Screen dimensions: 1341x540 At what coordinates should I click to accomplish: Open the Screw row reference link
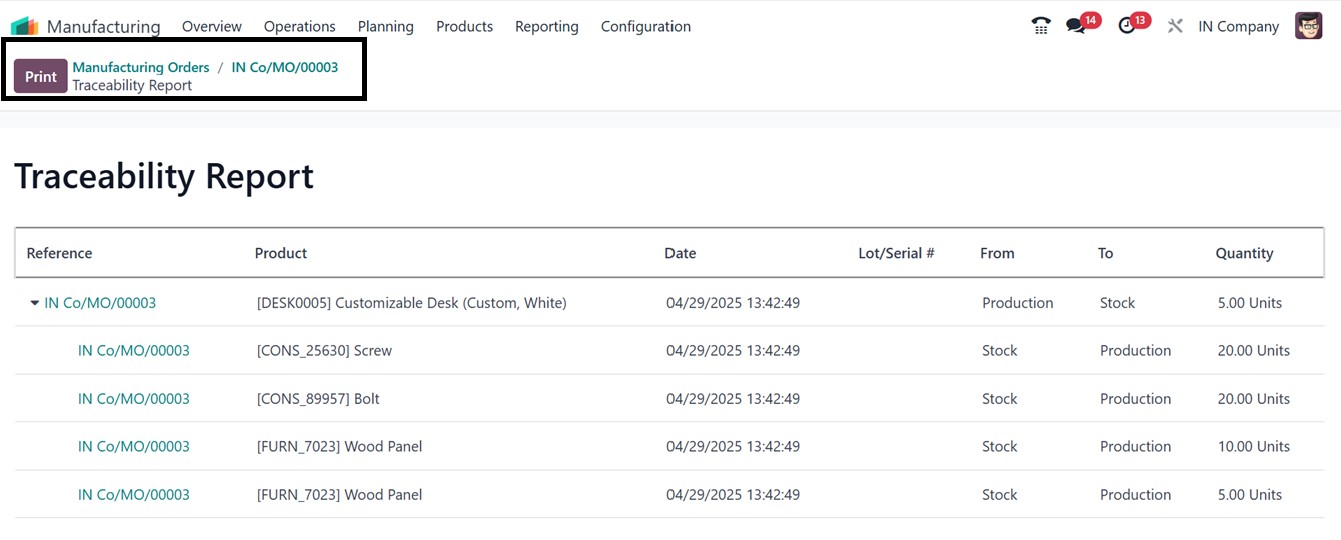click(133, 351)
